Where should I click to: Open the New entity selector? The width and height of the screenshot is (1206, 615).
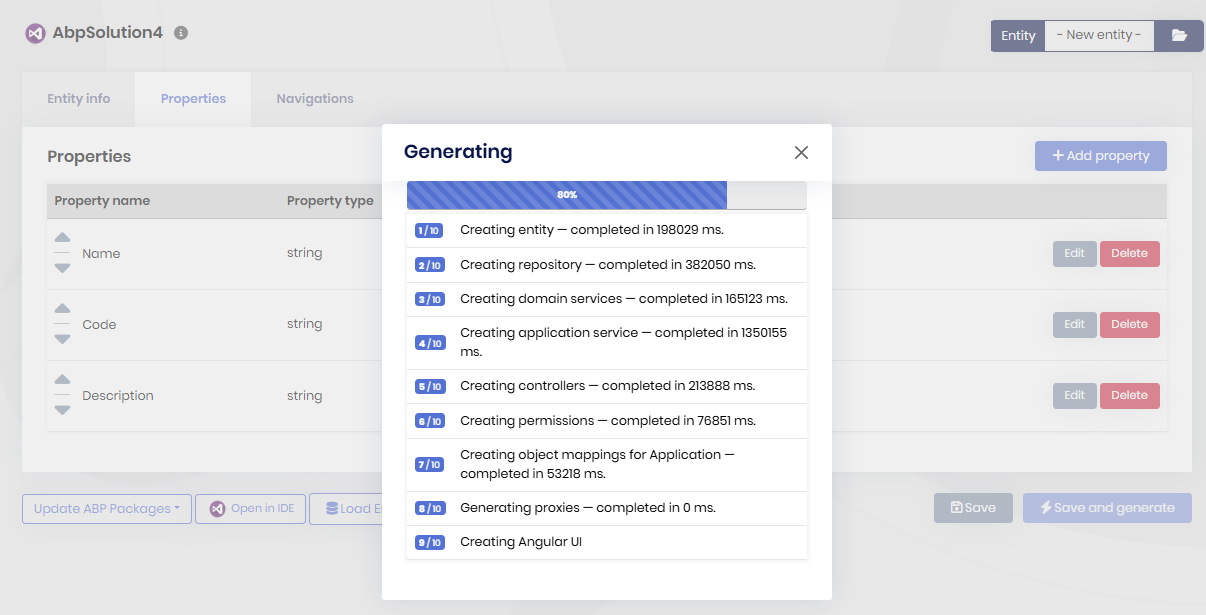[x=1098, y=35]
